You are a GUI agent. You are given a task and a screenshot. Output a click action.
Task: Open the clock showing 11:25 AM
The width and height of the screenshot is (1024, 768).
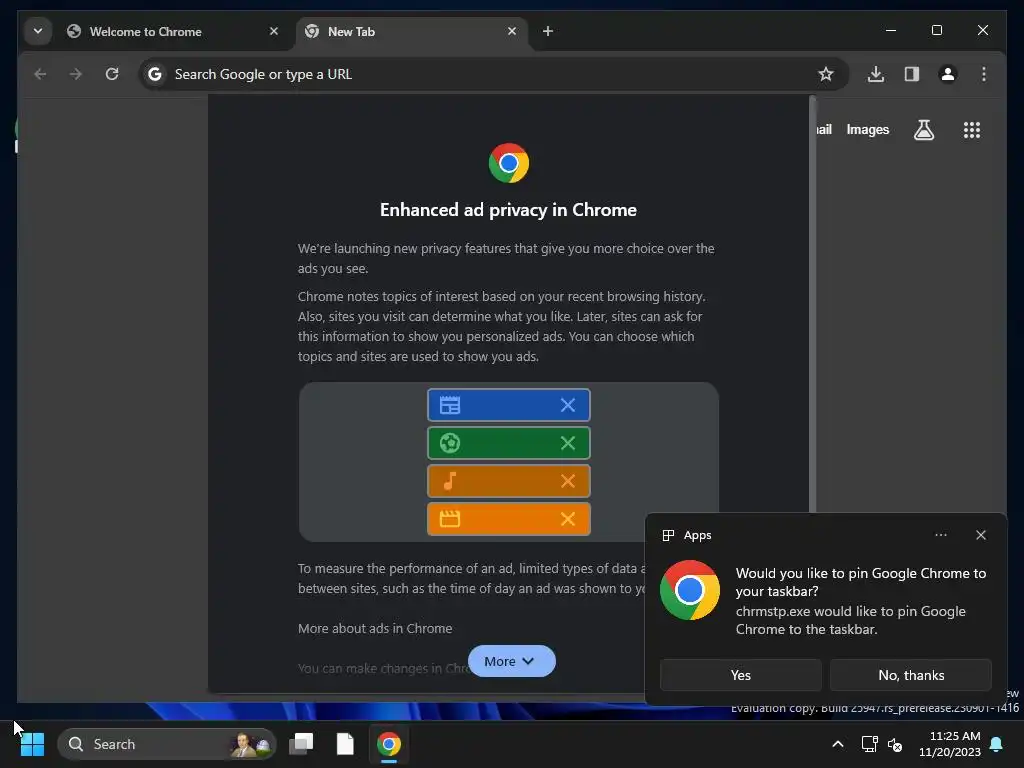[x=950, y=744]
